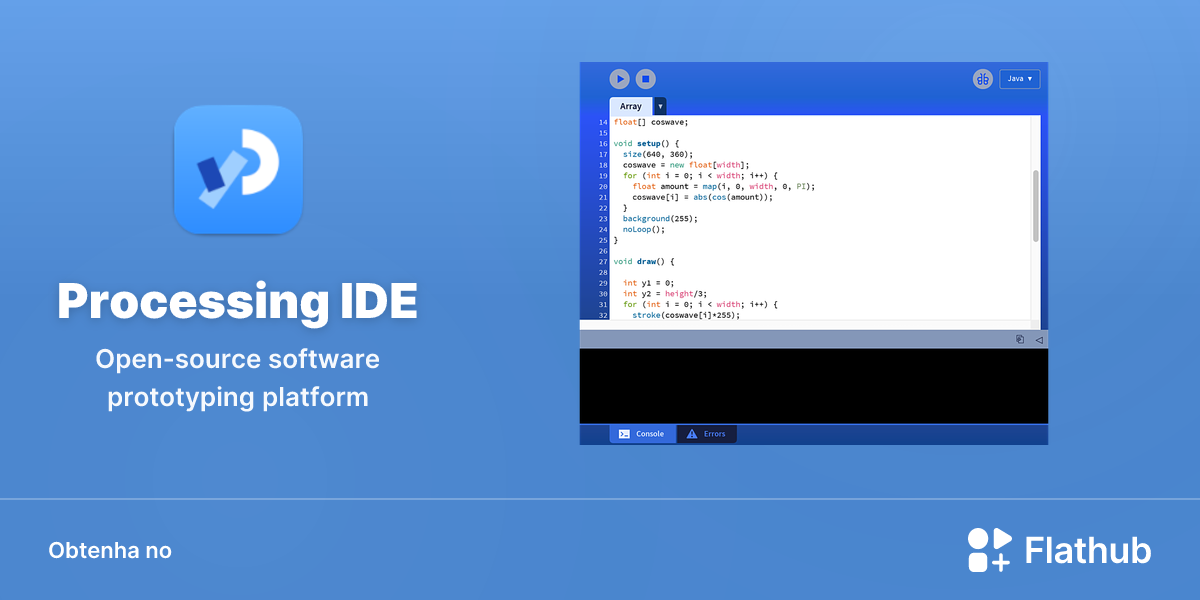Click the 'background(255);' line
Screen dimensions: 1200x600
coord(660,219)
